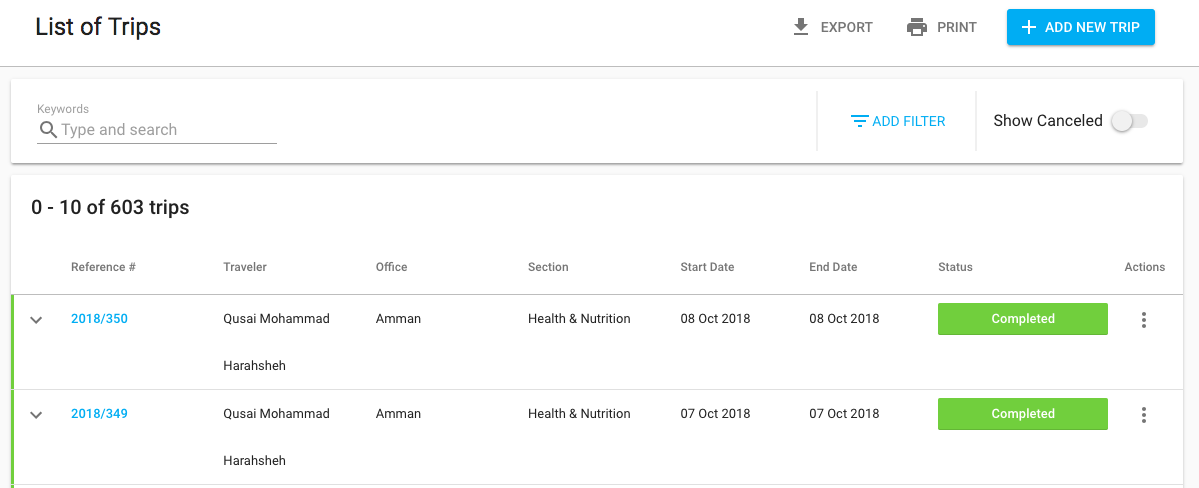The width and height of the screenshot is (1199, 488).
Task: Click the Actions column header
Action: (x=1145, y=267)
